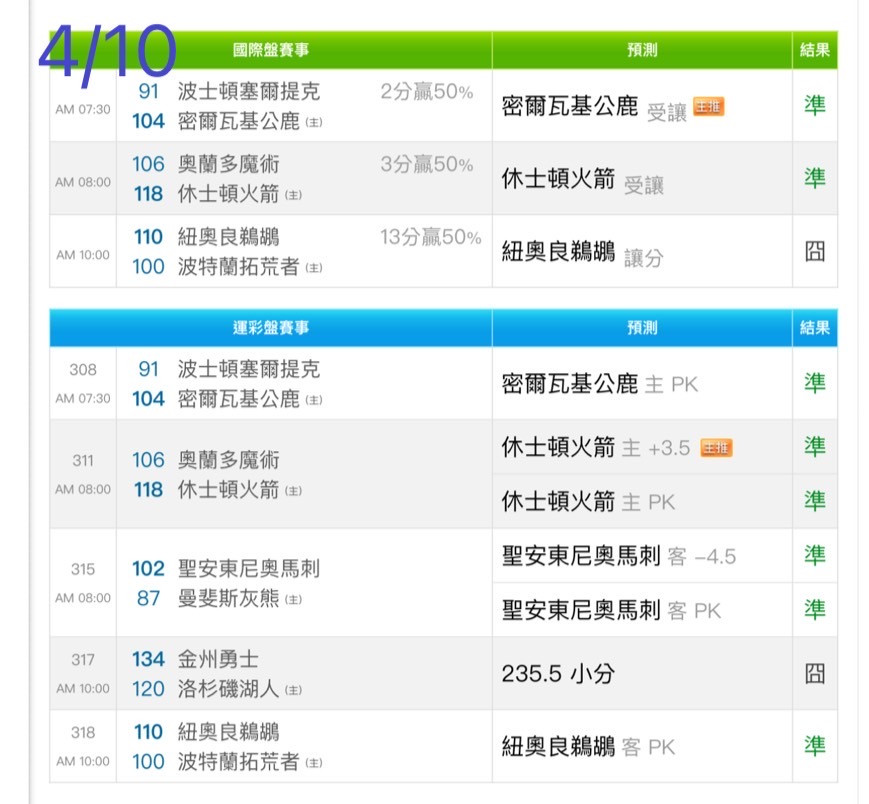Select the 密爾瓦基公鹿 主 PK prediction
Image resolution: width=869 pixels, height=804 pixels.
(x=600, y=384)
